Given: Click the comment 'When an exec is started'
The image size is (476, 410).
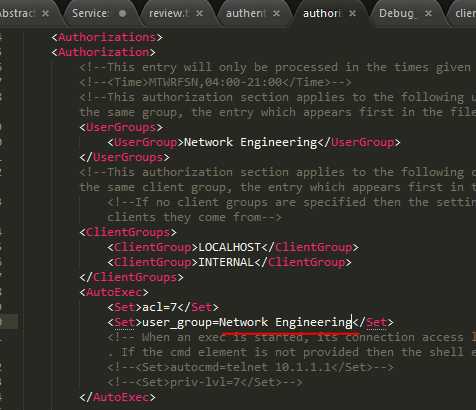Looking at the screenshot, I should (291, 337).
